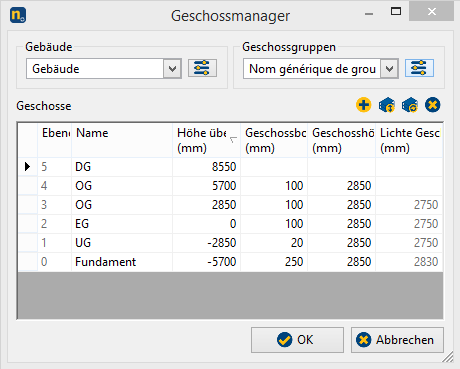The width and height of the screenshot is (460, 369).
Task: Click the 8550 height cell
Action: 207,167
